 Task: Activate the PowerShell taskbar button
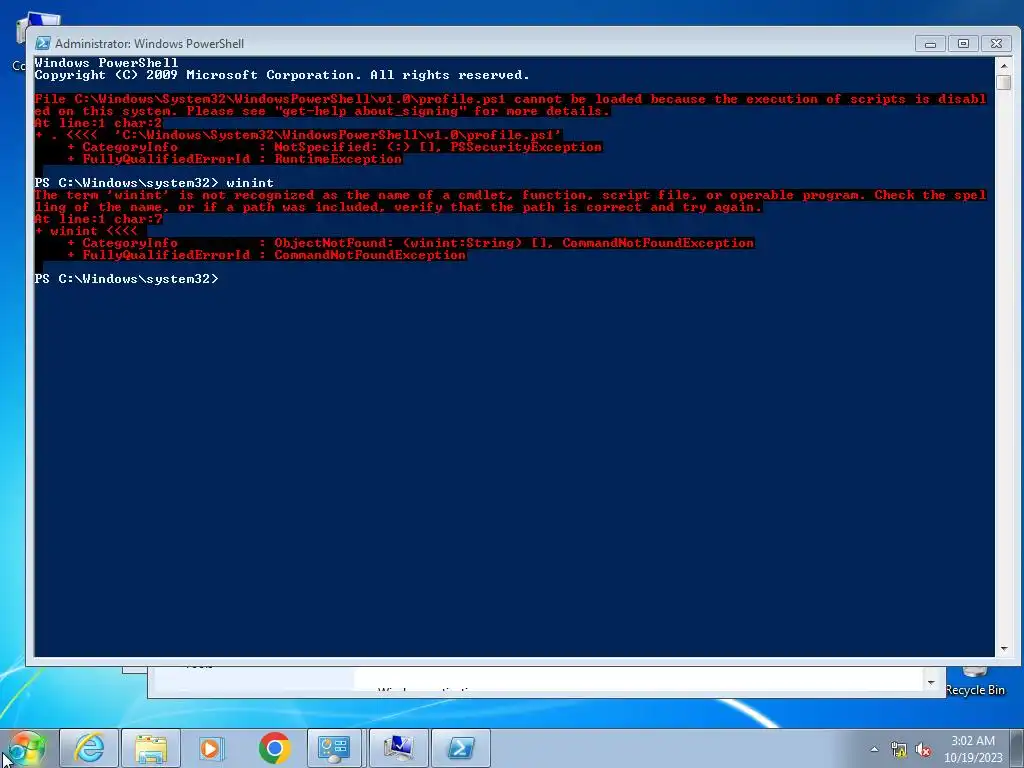[460, 748]
